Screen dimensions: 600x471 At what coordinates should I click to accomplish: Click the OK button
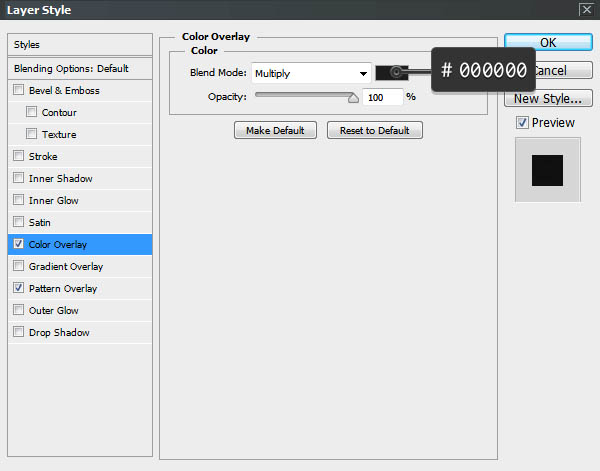point(547,43)
